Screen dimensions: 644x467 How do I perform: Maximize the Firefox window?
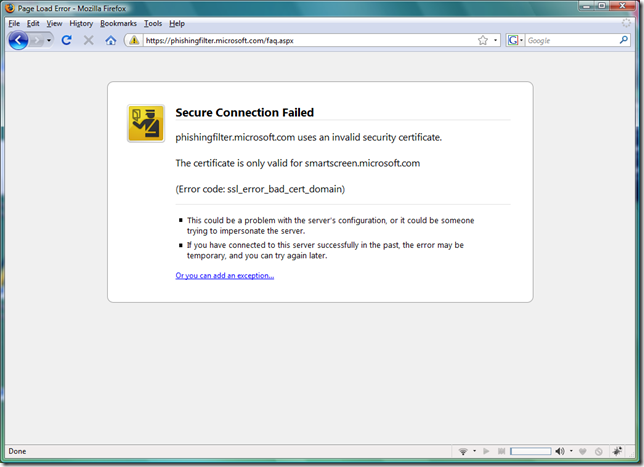tap(602, 6)
